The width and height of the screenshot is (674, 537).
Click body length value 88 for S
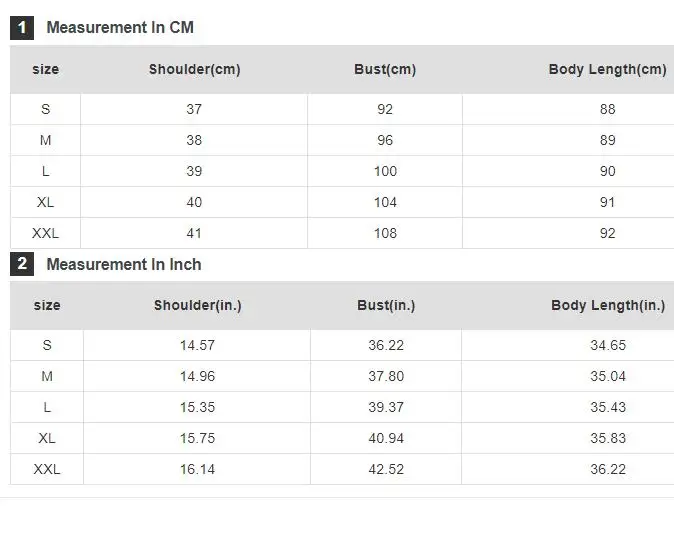tap(608, 109)
